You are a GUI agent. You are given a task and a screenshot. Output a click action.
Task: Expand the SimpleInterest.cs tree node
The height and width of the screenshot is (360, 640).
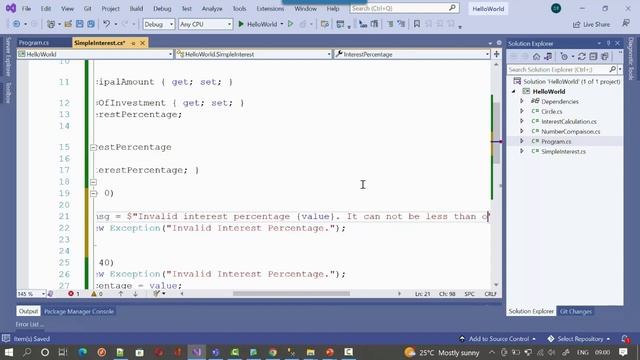click(x=522, y=151)
